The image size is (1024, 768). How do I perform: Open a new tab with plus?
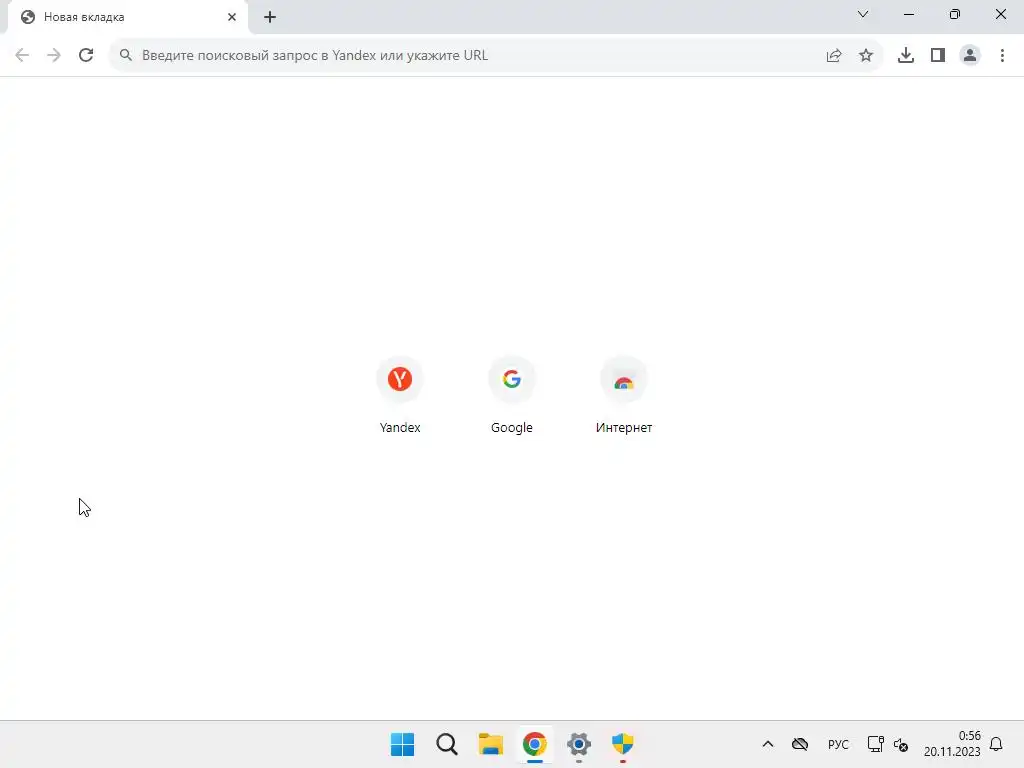coord(270,17)
